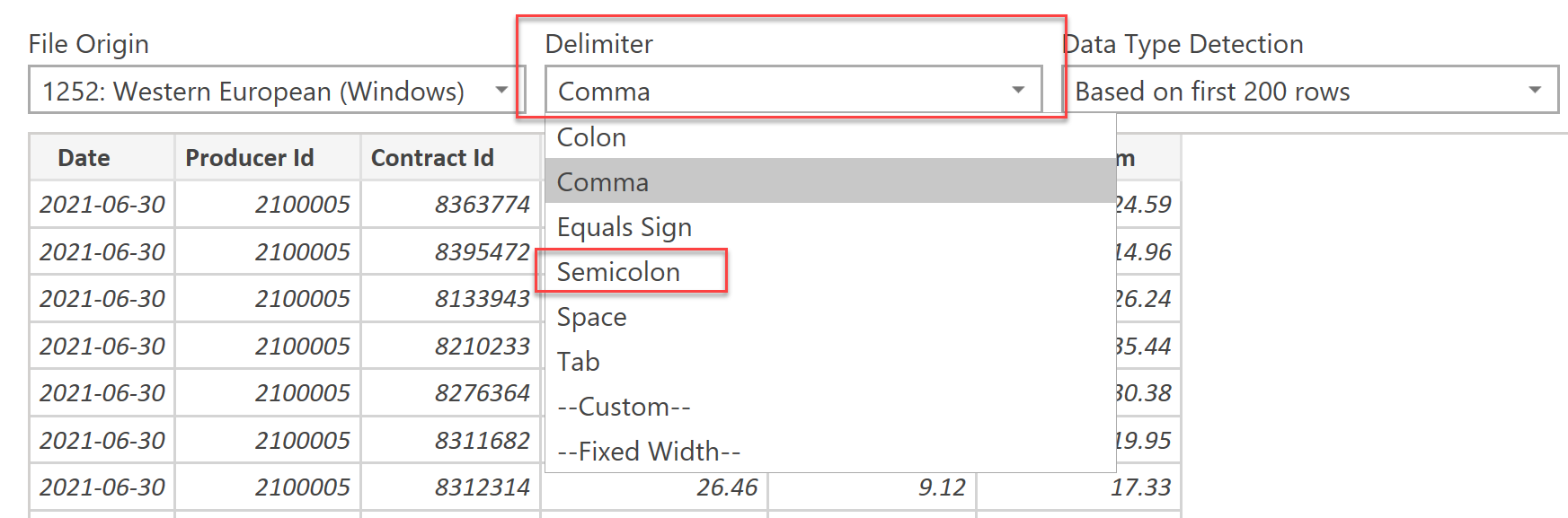Image resolution: width=1568 pixels, height=518 pixels.
Task: Click the Producer Id column header
Action: click(x=250, y=158)
